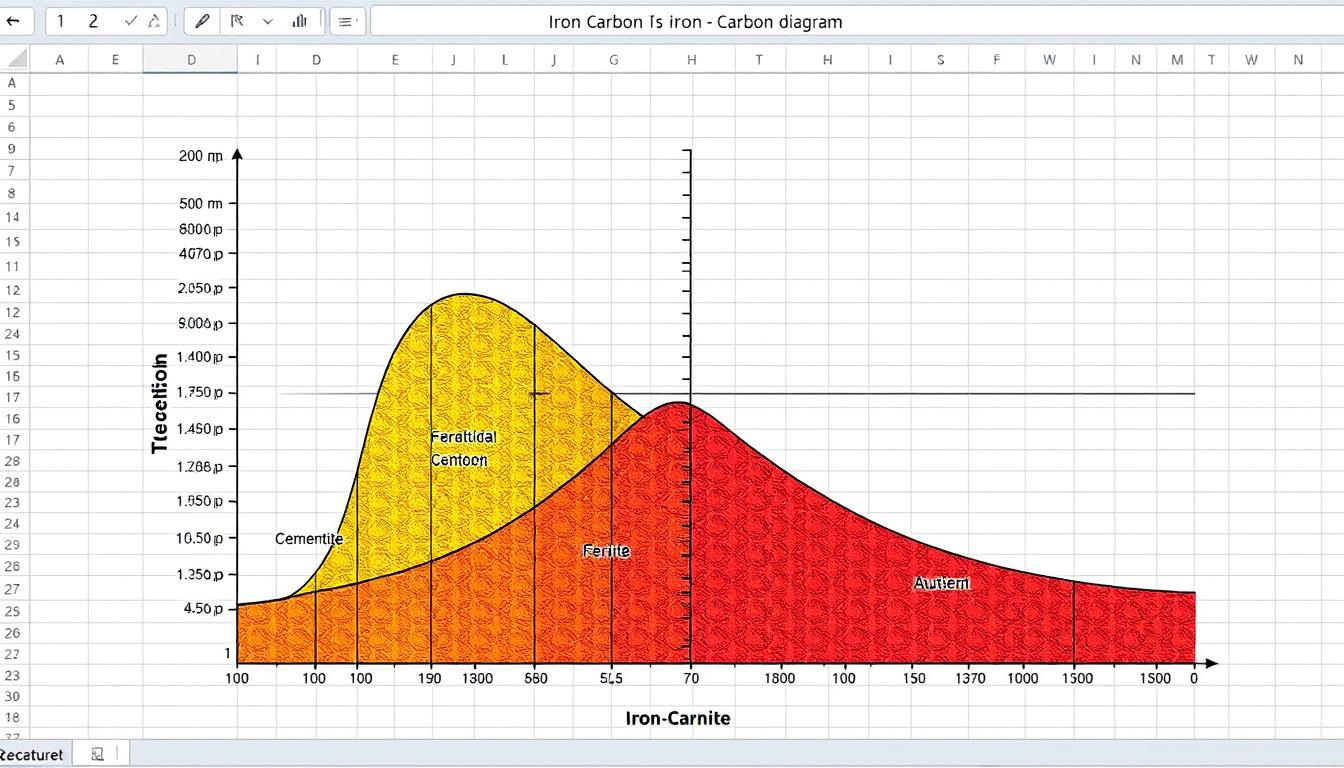The image size is (1344, 768).
Task: Click the 190 x-axis value
Action: 430,678
